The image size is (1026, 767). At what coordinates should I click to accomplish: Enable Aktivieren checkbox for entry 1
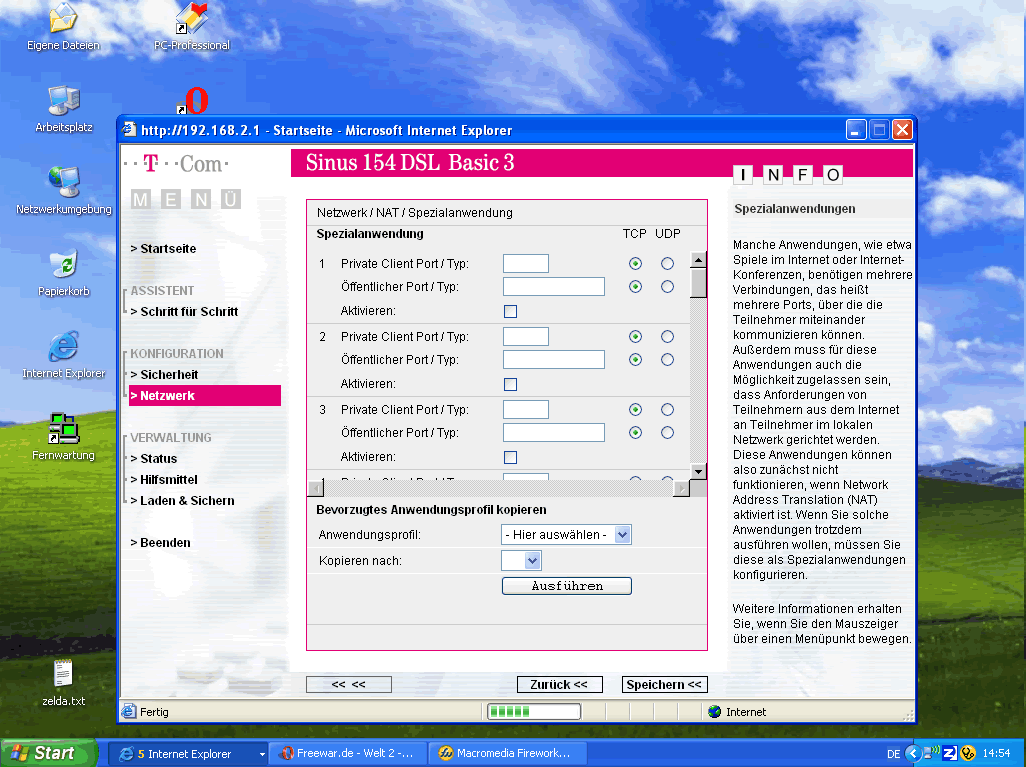510,312
